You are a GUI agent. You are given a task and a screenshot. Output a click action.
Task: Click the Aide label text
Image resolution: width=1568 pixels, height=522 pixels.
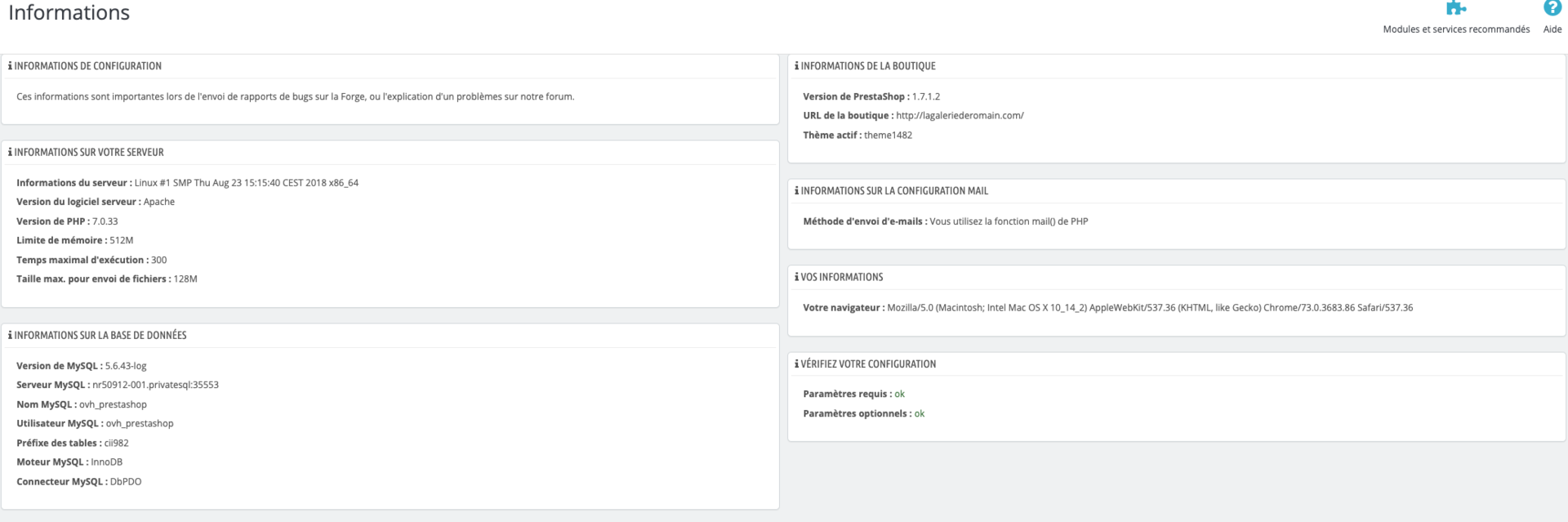point(1552,29)
